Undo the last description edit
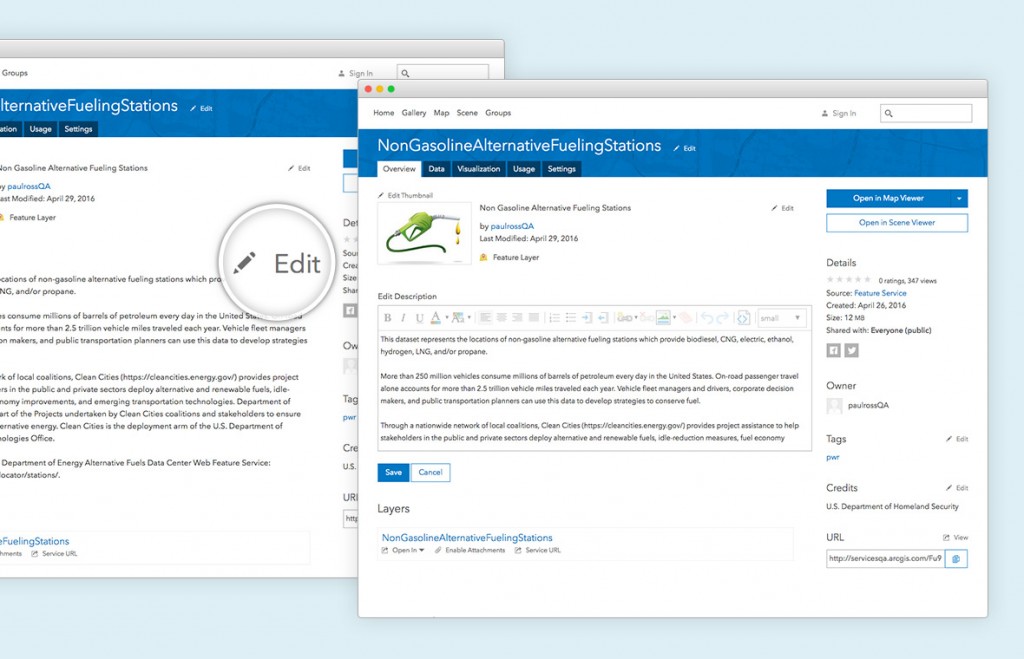This screenshot has width=1024, height=659. tap(707, 317)
